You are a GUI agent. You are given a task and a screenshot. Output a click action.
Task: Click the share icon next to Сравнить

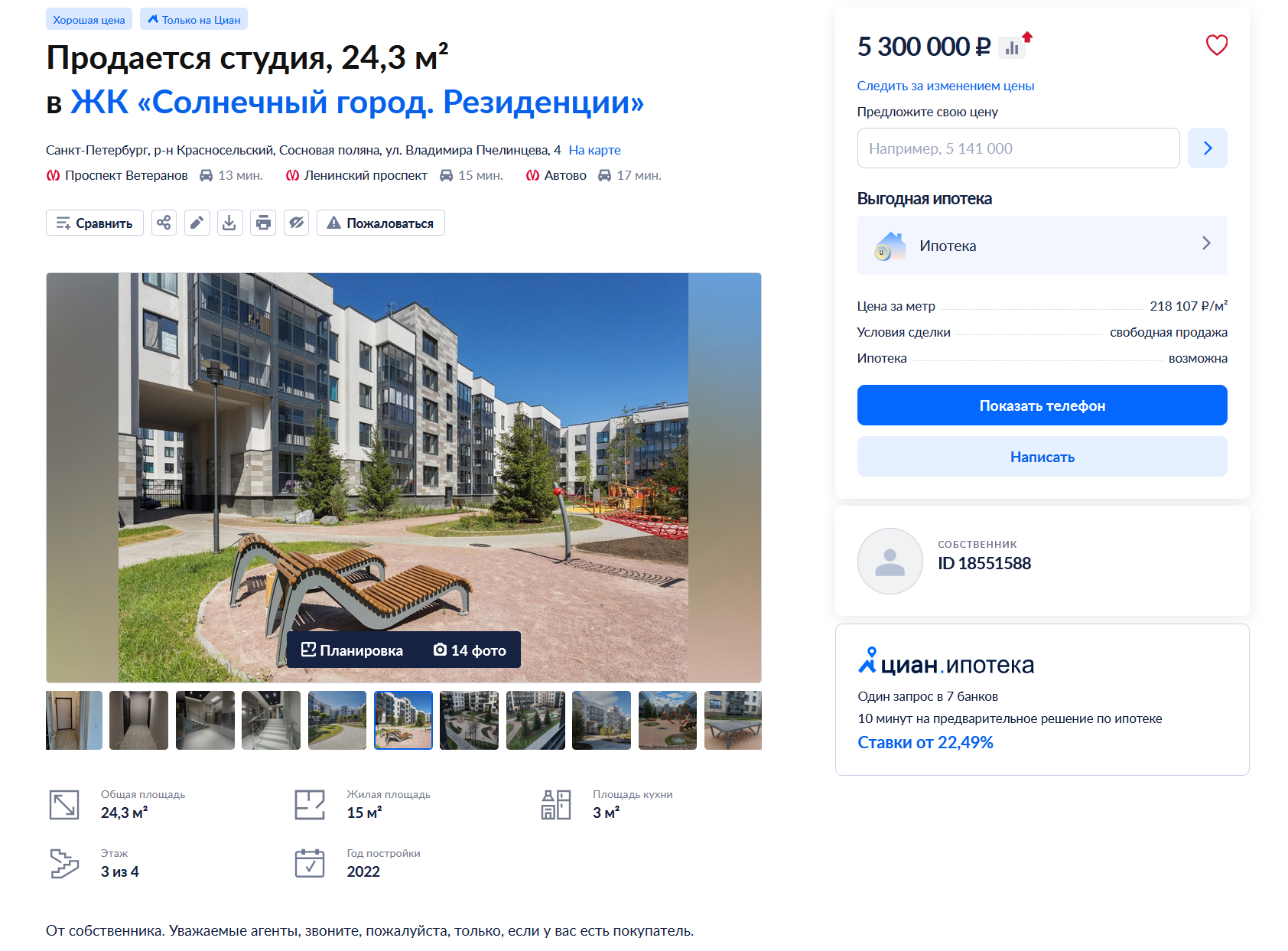(164, 223)
